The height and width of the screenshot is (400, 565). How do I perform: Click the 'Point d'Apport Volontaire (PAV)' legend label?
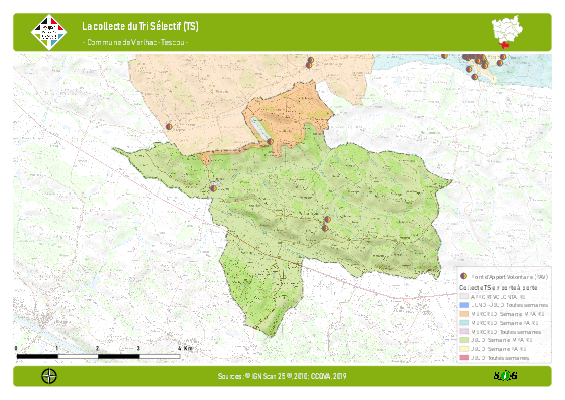click(510, 277)
